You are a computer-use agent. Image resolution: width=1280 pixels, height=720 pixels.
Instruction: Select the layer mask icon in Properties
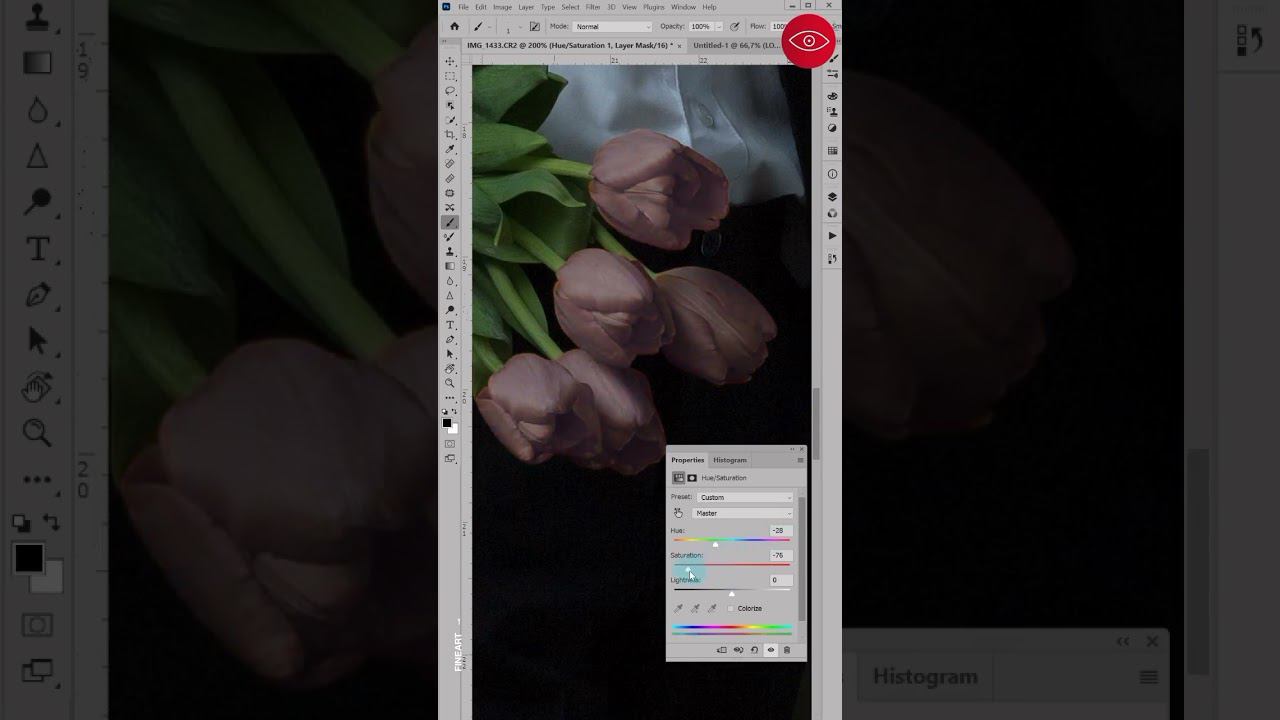(x=691, y=478)
